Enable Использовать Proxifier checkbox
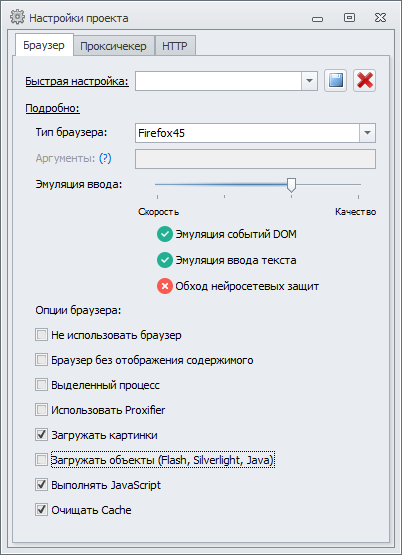The image size is (402, 555). 41,410
